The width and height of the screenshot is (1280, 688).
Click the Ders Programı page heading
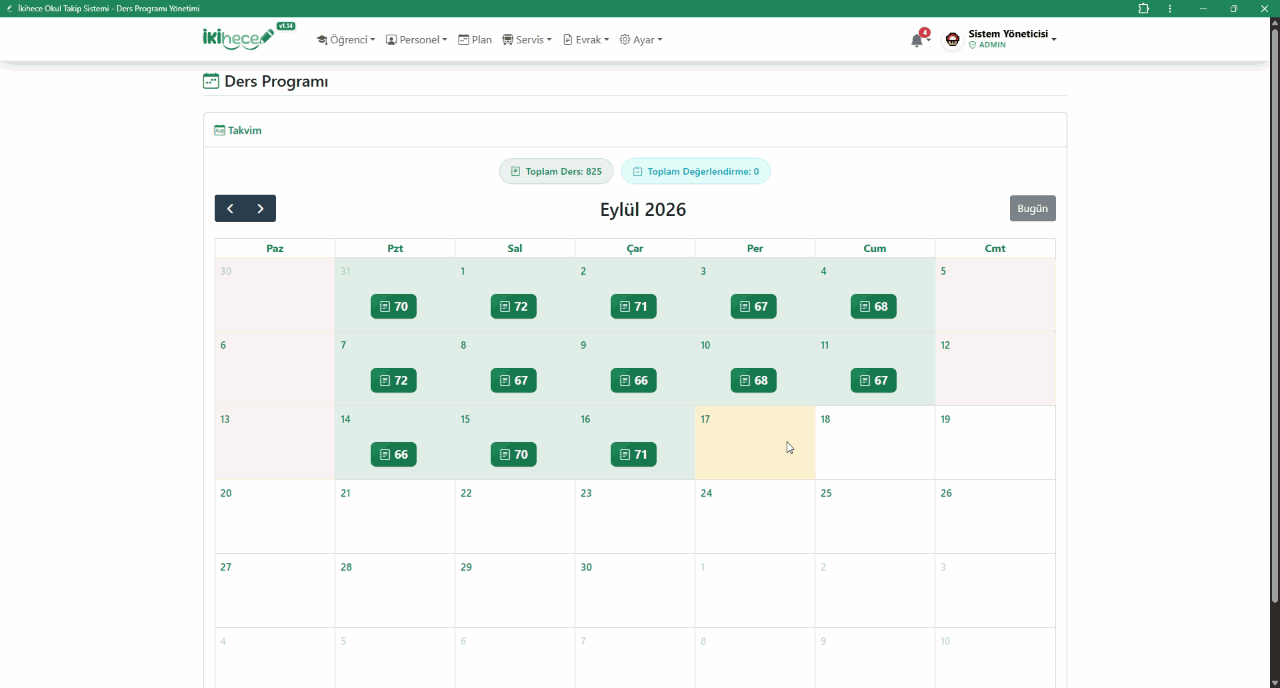[276, 81]
